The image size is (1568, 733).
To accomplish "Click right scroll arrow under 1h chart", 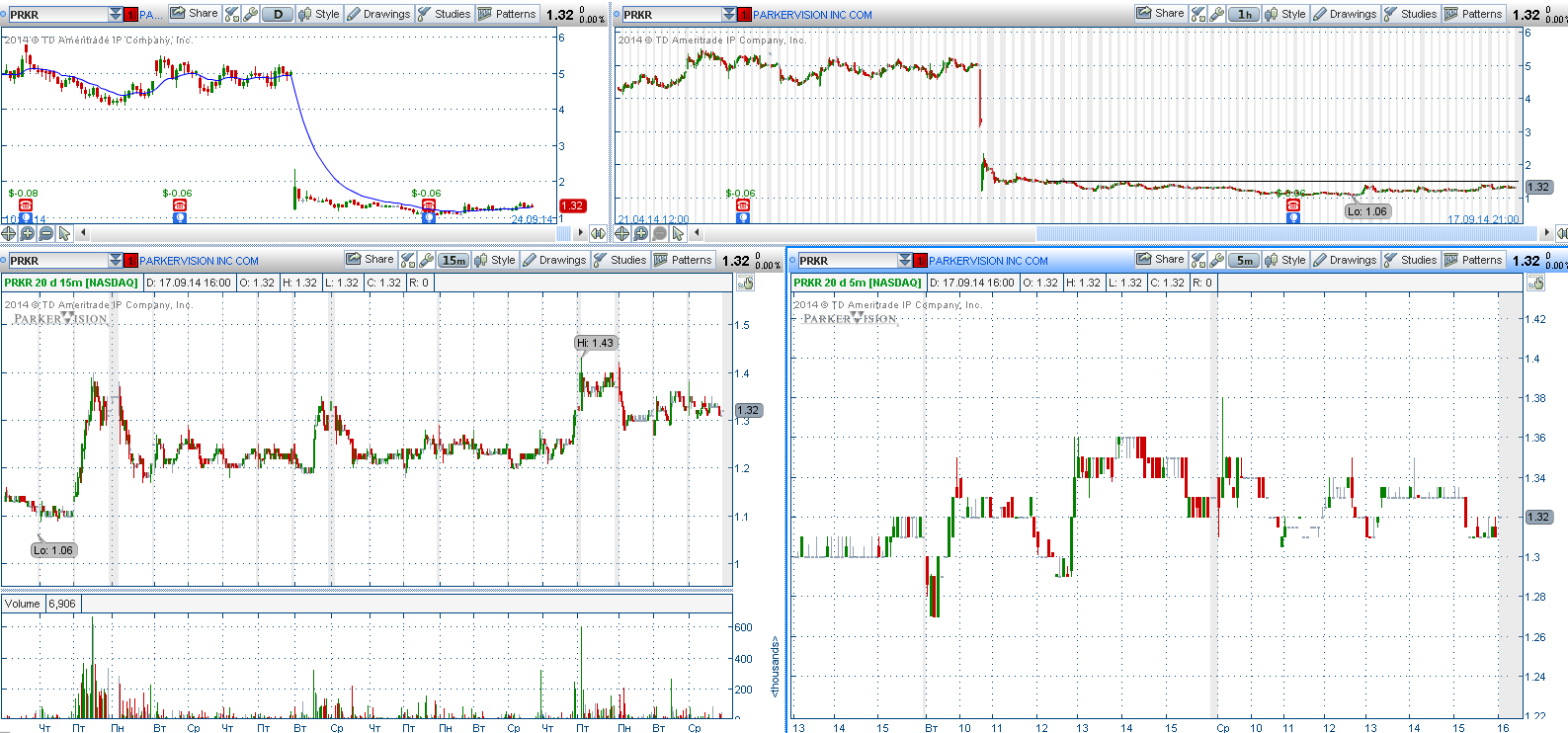I will coord(1546,233).
